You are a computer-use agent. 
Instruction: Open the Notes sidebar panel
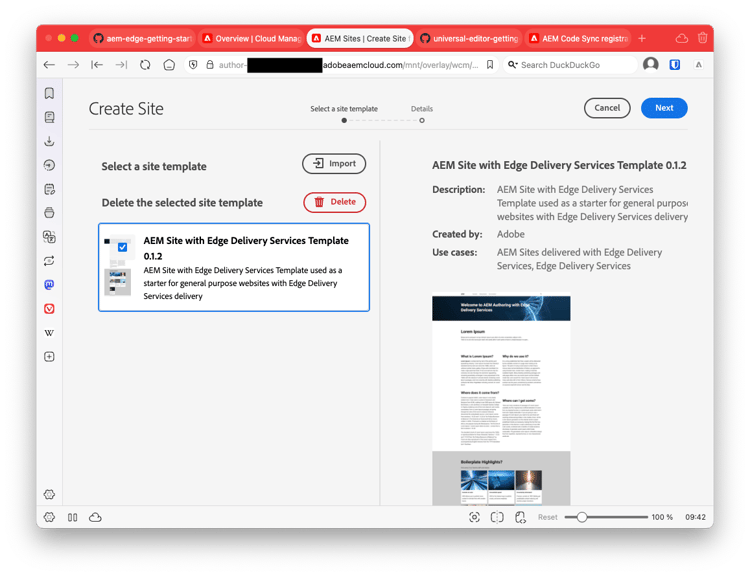pyautogui.click(x=49, y=189)
